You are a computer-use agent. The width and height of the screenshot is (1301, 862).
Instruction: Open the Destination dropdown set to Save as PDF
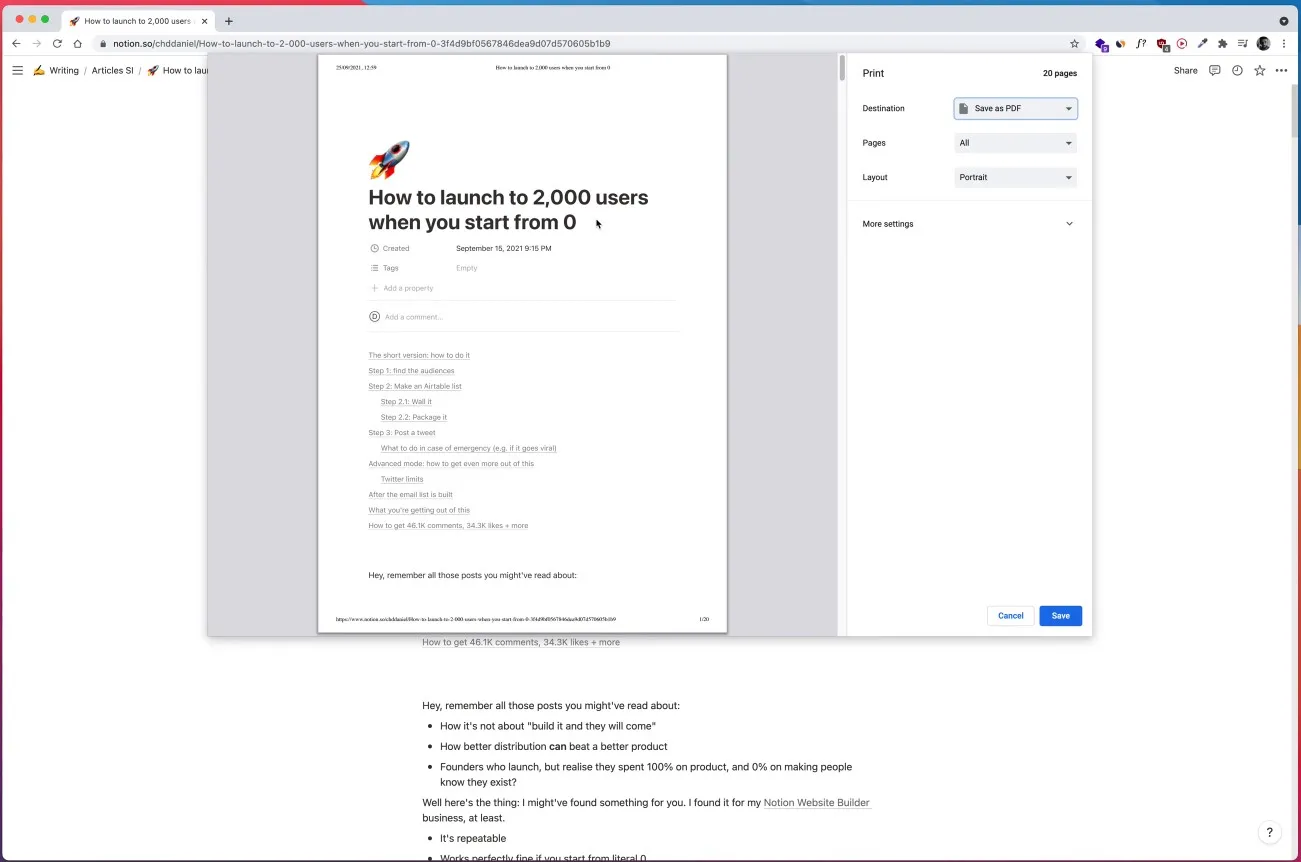tap(1014, 108)
